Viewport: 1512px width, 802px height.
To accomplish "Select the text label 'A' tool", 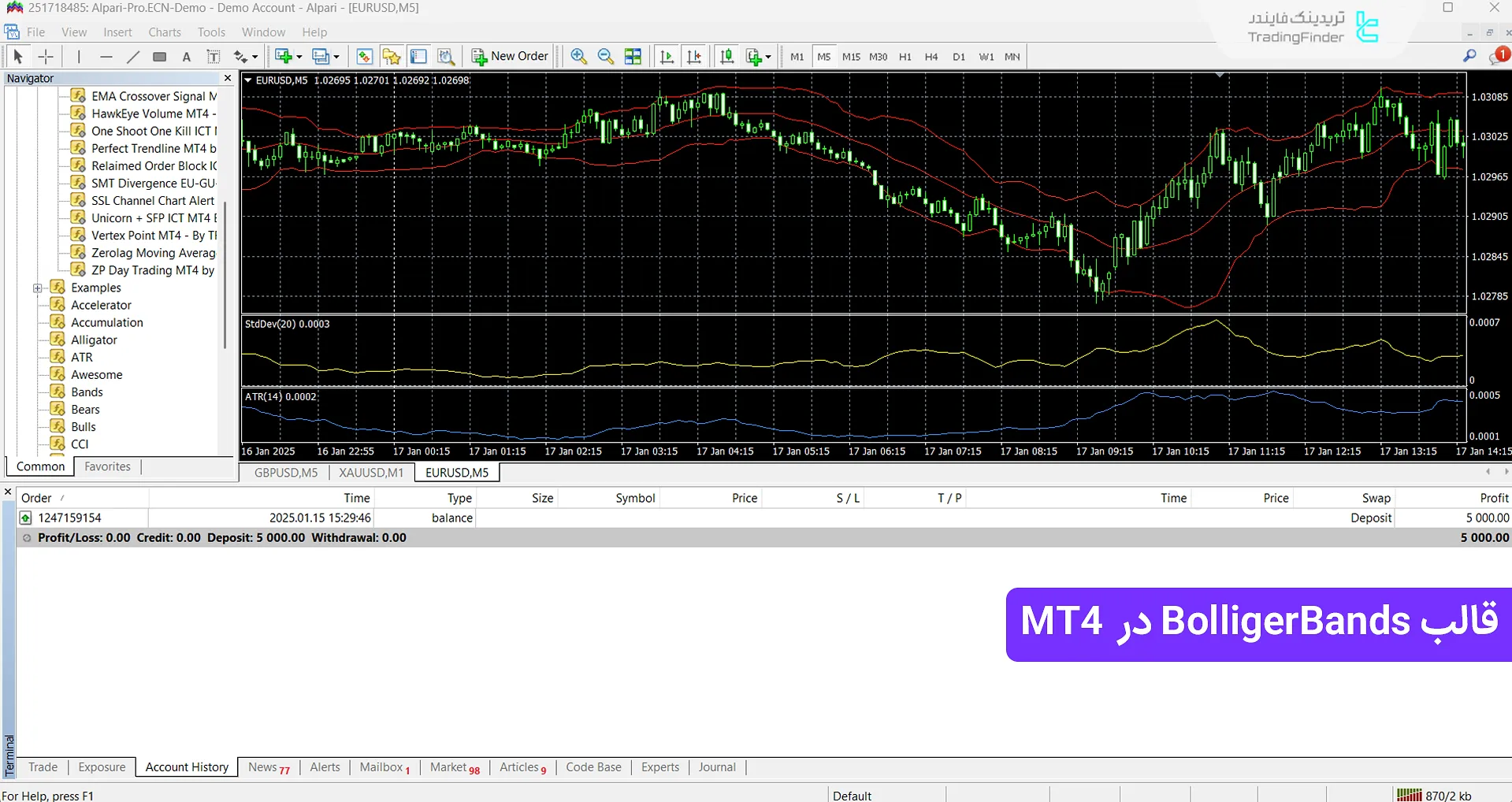I will tap(186, 57).
